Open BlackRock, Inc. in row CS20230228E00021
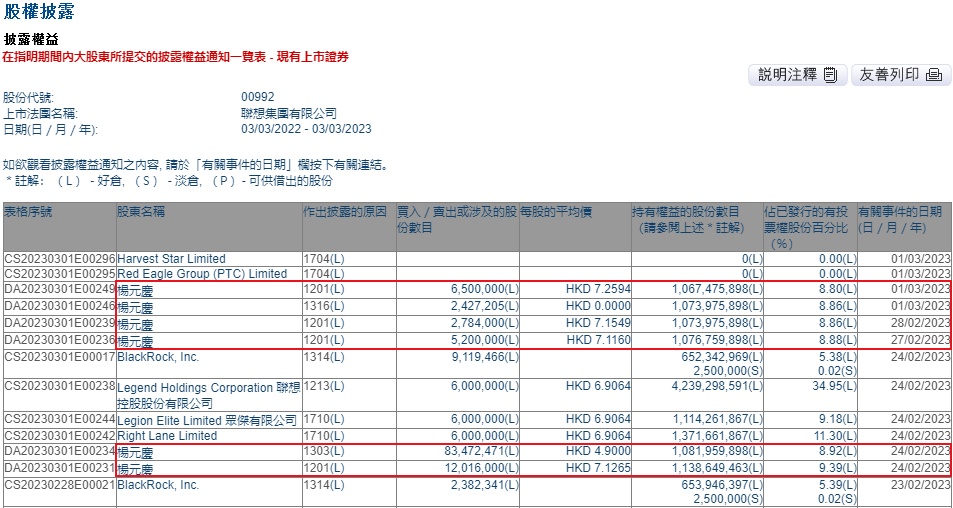 coord(158,485)
